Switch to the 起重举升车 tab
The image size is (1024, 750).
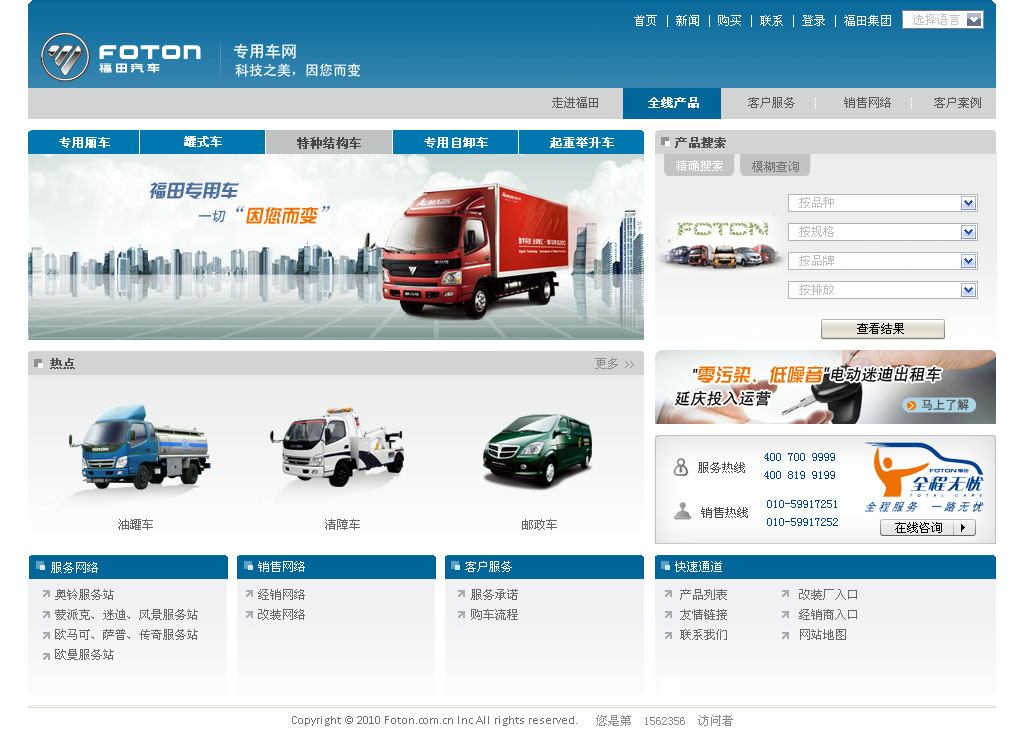[x=581, y=142]
